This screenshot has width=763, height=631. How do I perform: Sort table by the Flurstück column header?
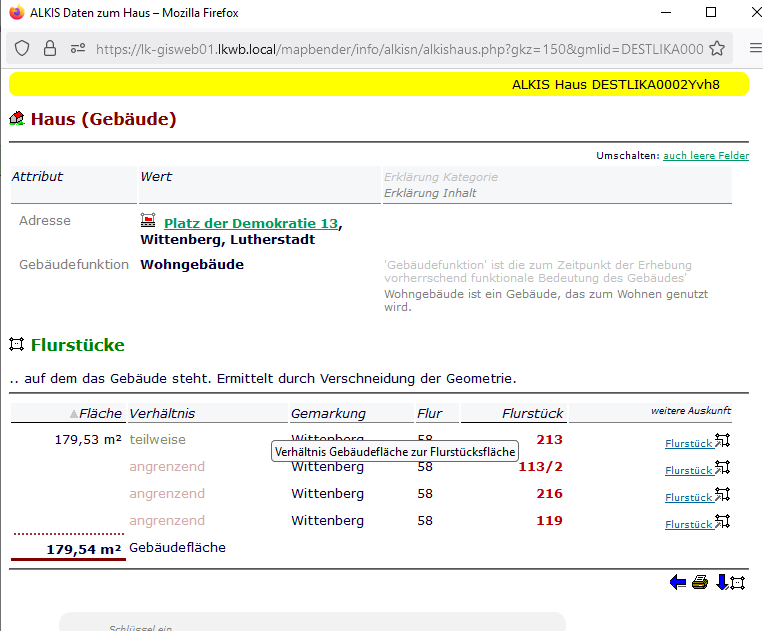click(x=532, y=414)
